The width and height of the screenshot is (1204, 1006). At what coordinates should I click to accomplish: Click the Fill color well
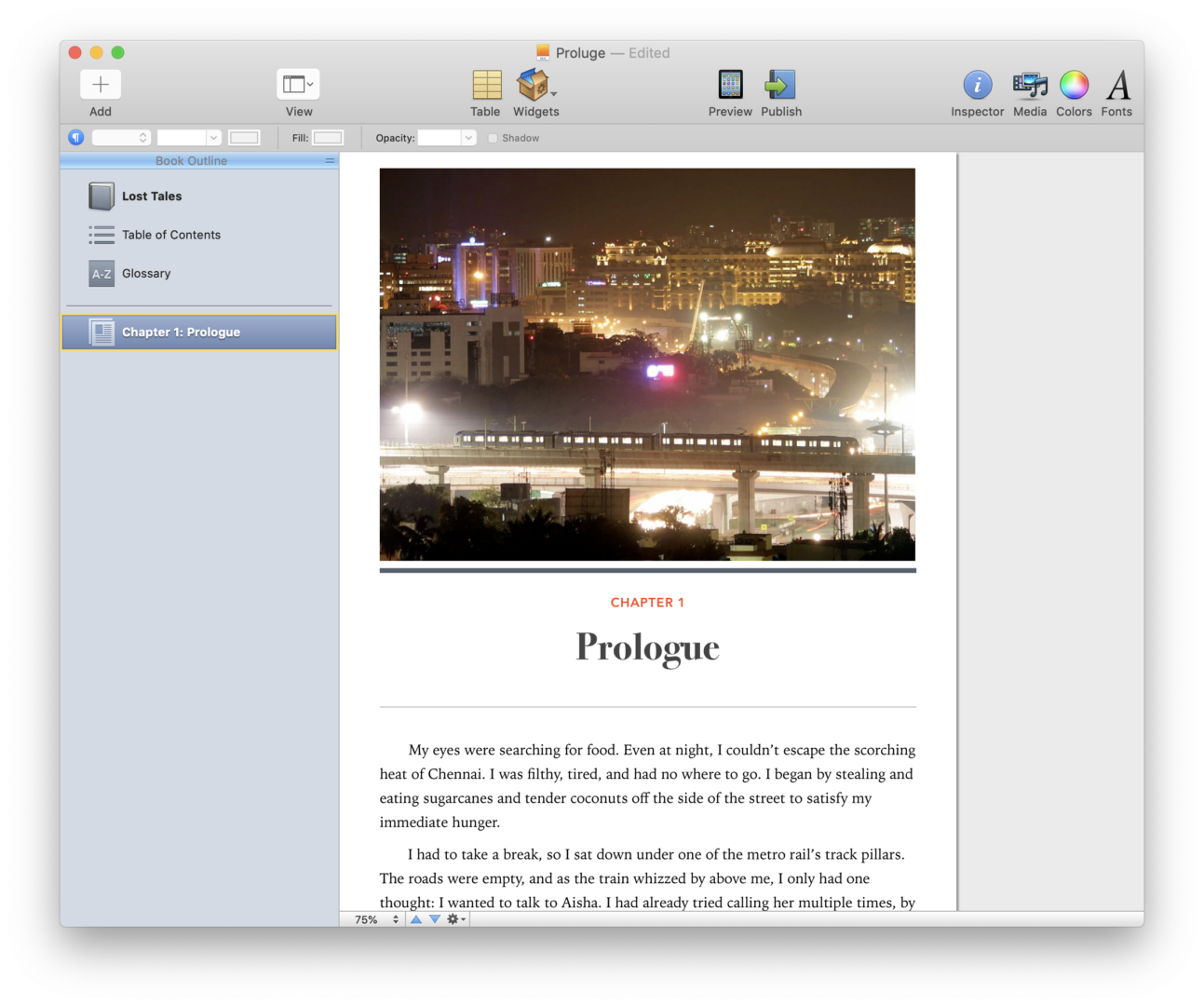point(328,138)
